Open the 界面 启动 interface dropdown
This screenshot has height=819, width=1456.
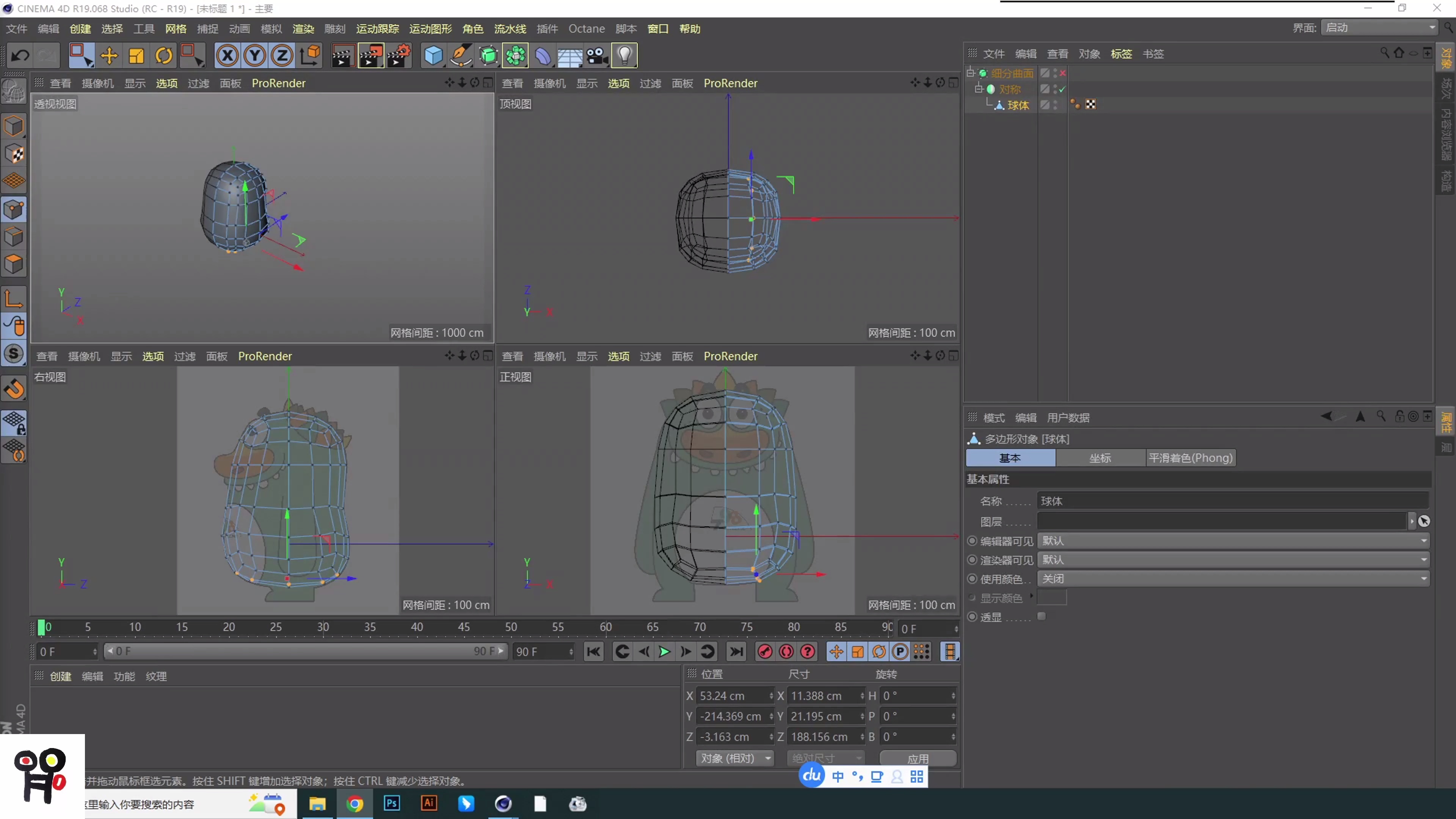(x=1379, y=27)
